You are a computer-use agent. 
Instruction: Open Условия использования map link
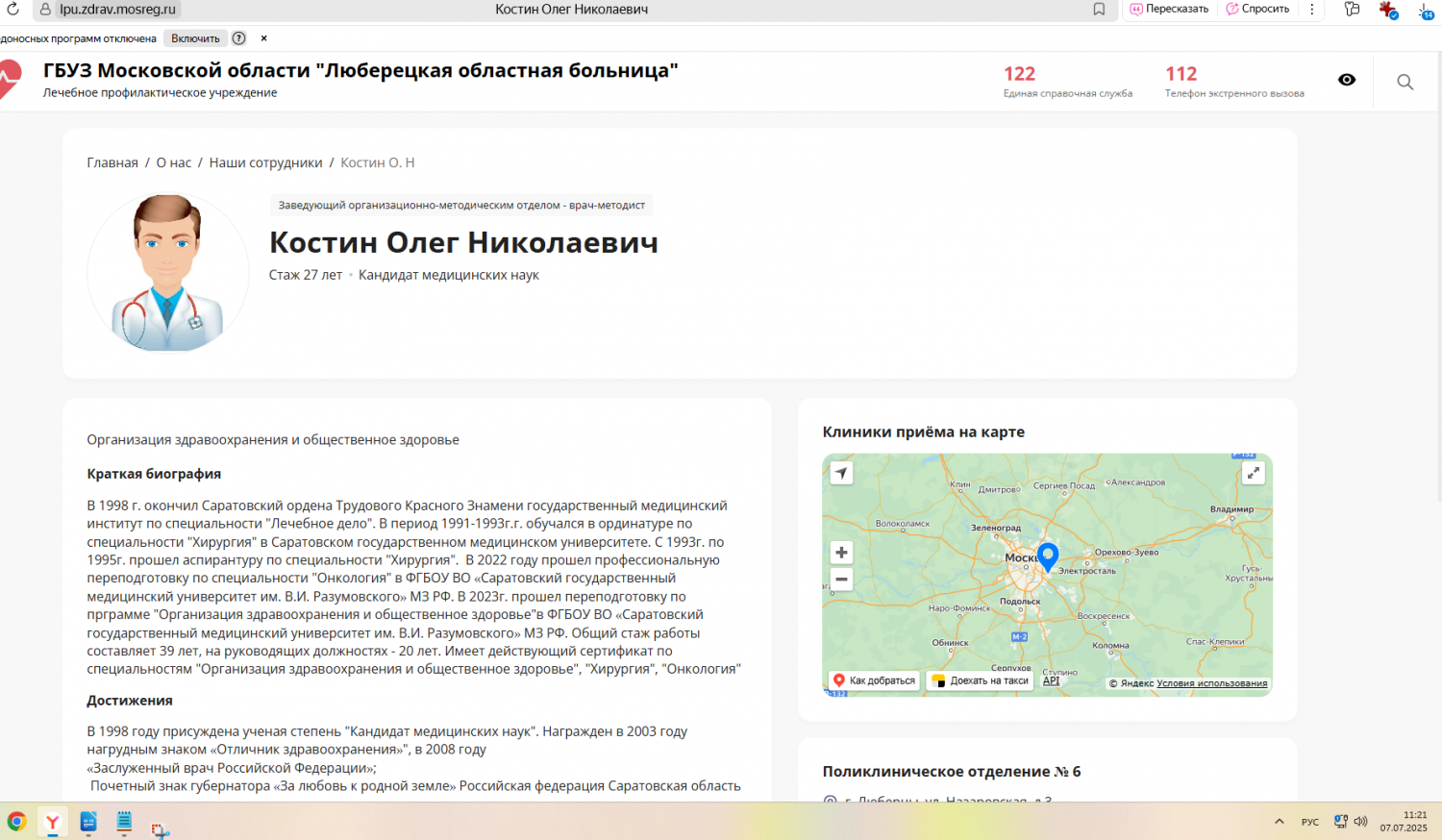(x=1212, y=683)
